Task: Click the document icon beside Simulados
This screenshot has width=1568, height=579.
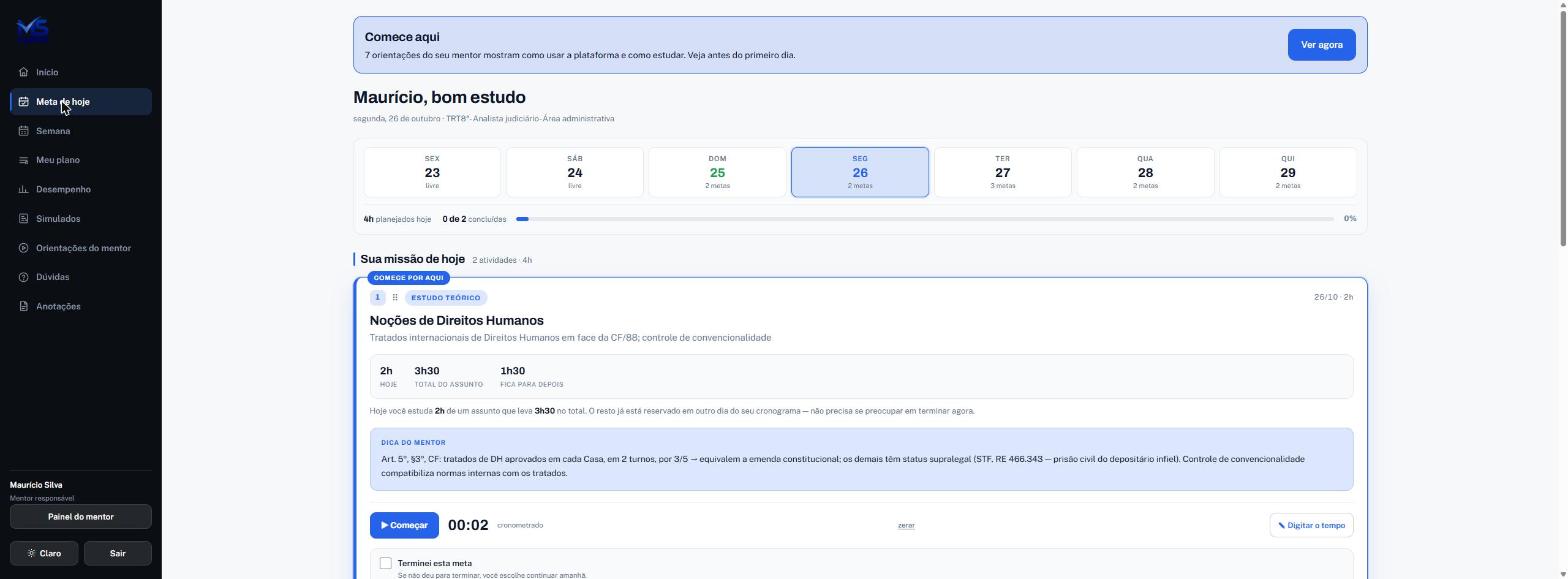Action: (24, 219)
